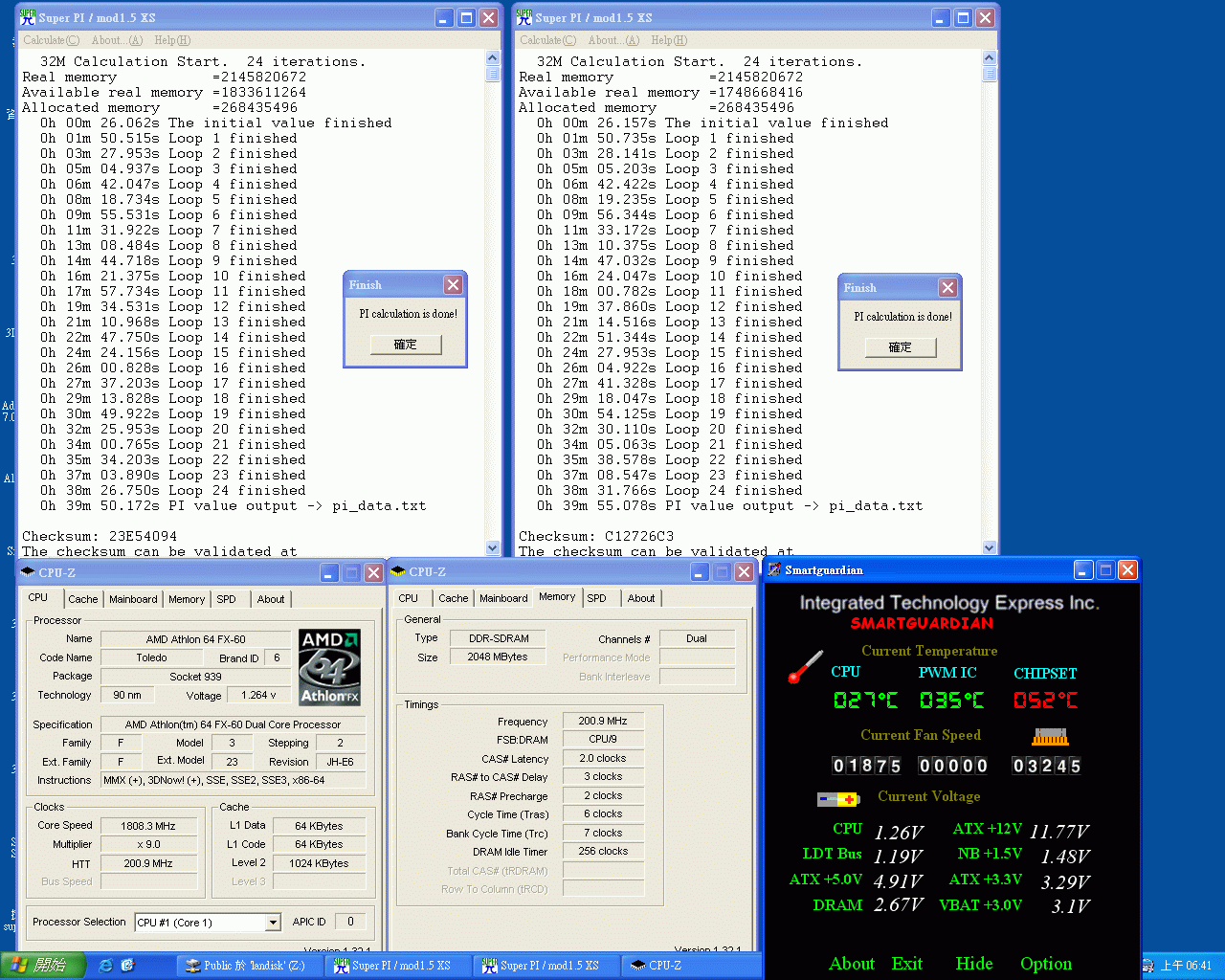Click right Super PI title bar icon
This screenshot has height=980, width=1225.
point(524,17)
